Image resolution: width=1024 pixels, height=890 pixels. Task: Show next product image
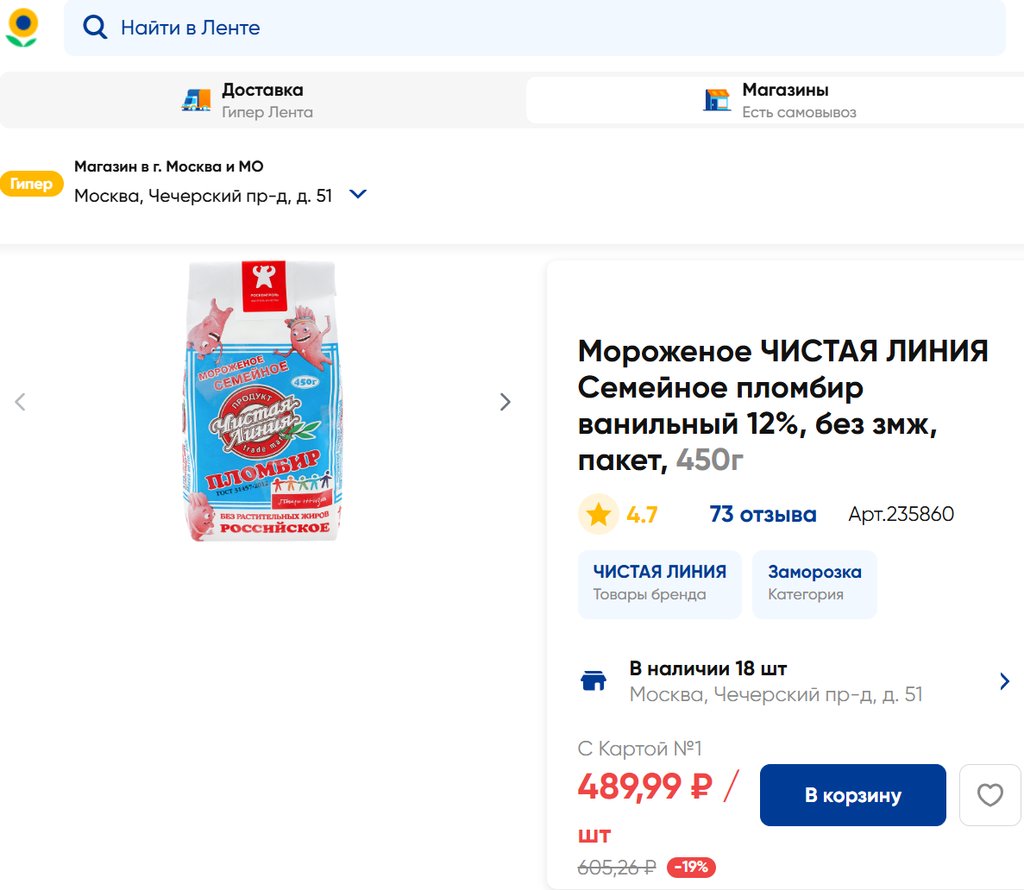[505, 402]
